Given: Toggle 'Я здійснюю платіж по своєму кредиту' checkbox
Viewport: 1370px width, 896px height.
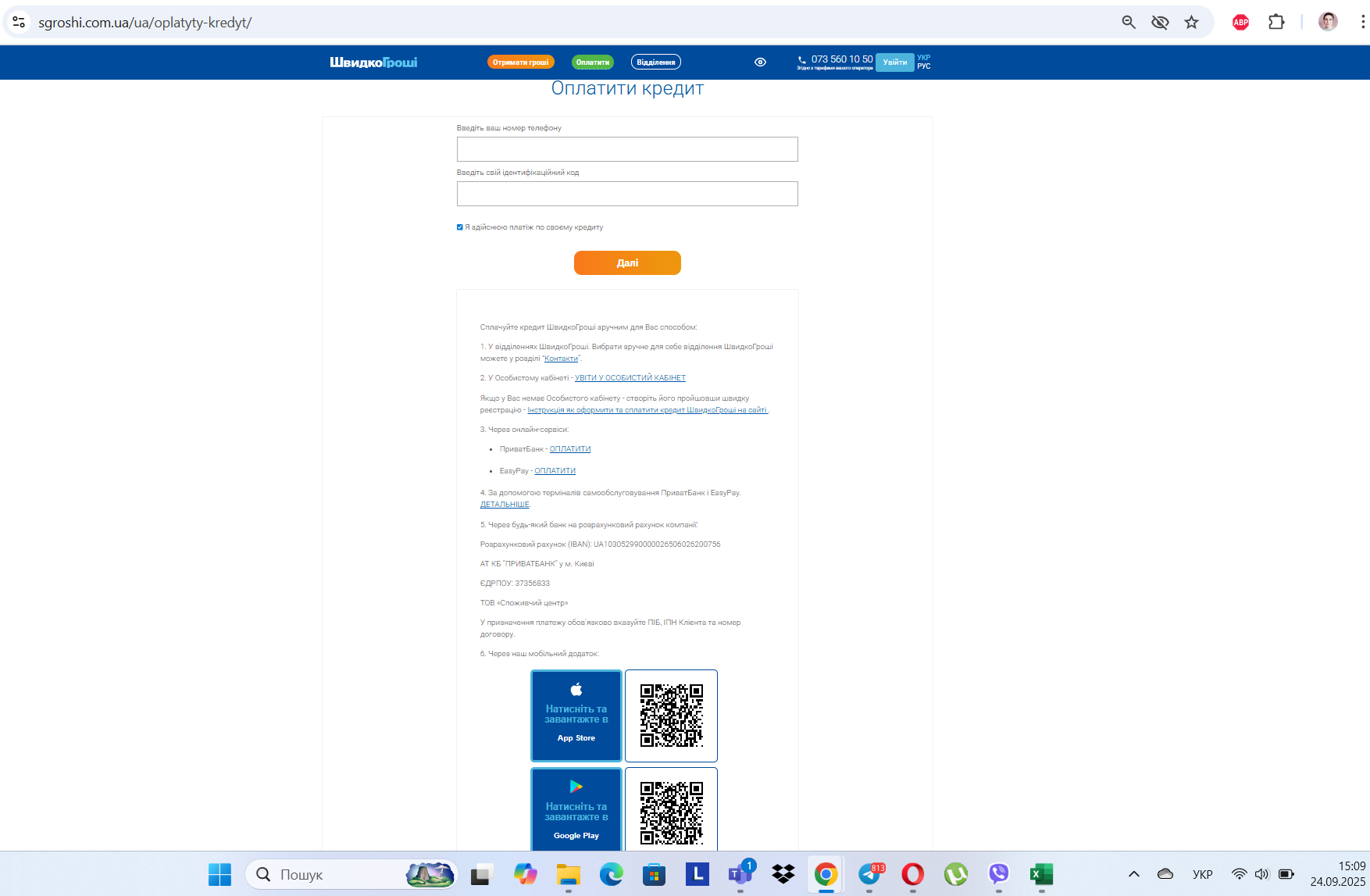Looking at the screenshot, I should pos(460,227).
